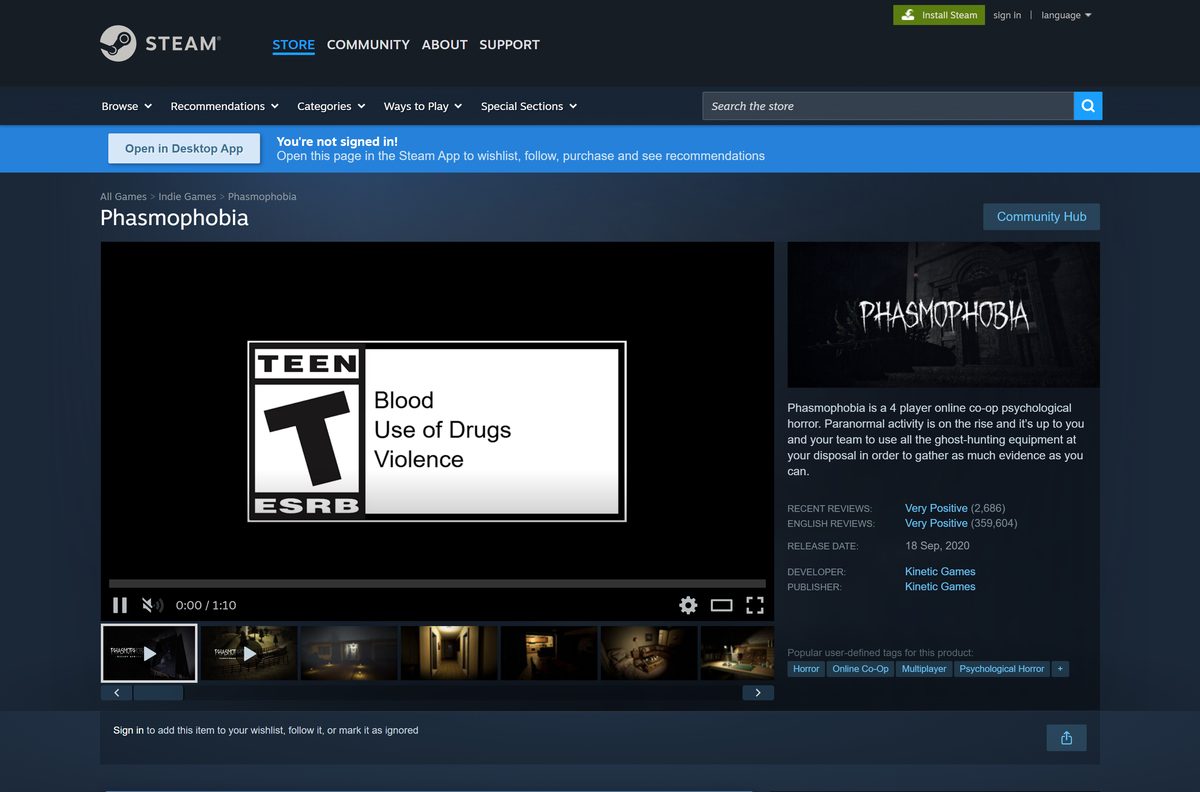Click publisher Kinetic Games link

coord(940,586)
